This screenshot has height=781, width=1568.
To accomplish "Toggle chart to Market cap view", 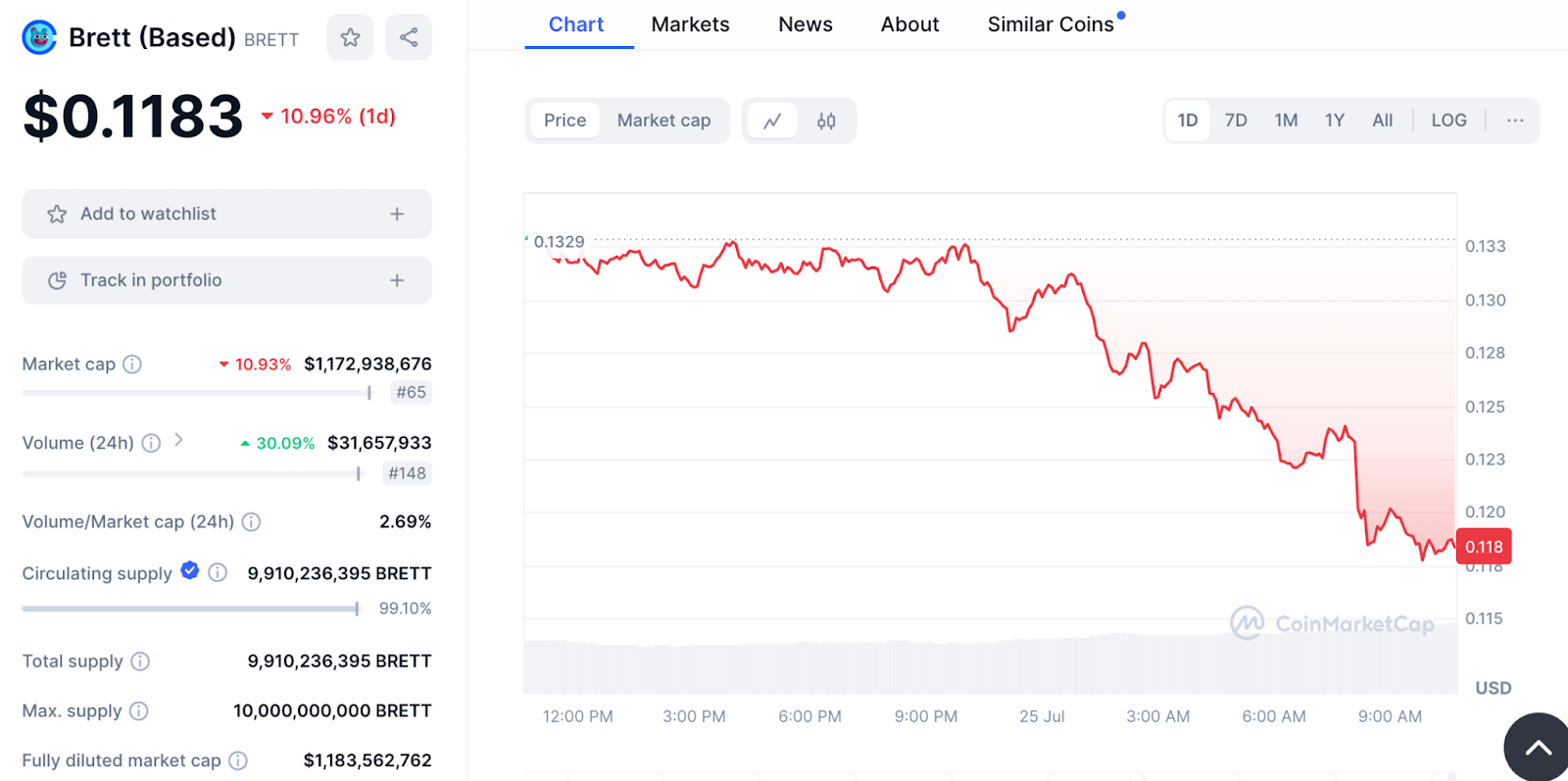I will pos(663,121).
